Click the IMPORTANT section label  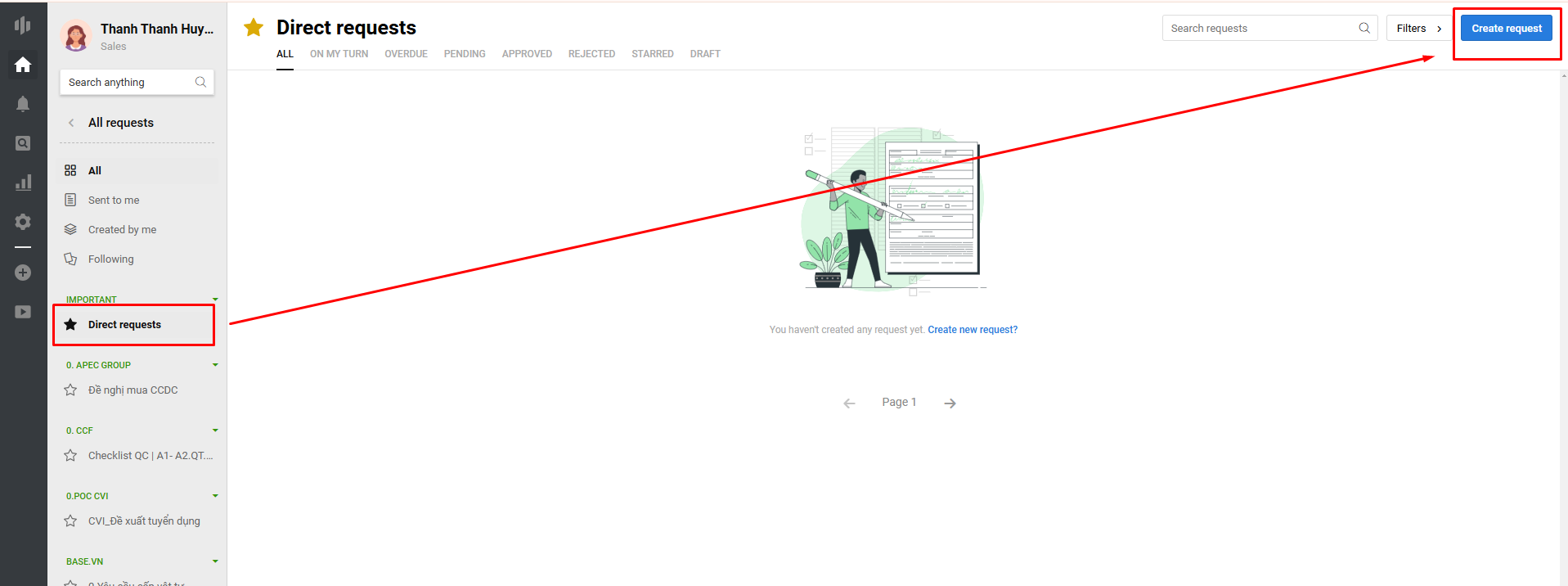pos(92,300)
